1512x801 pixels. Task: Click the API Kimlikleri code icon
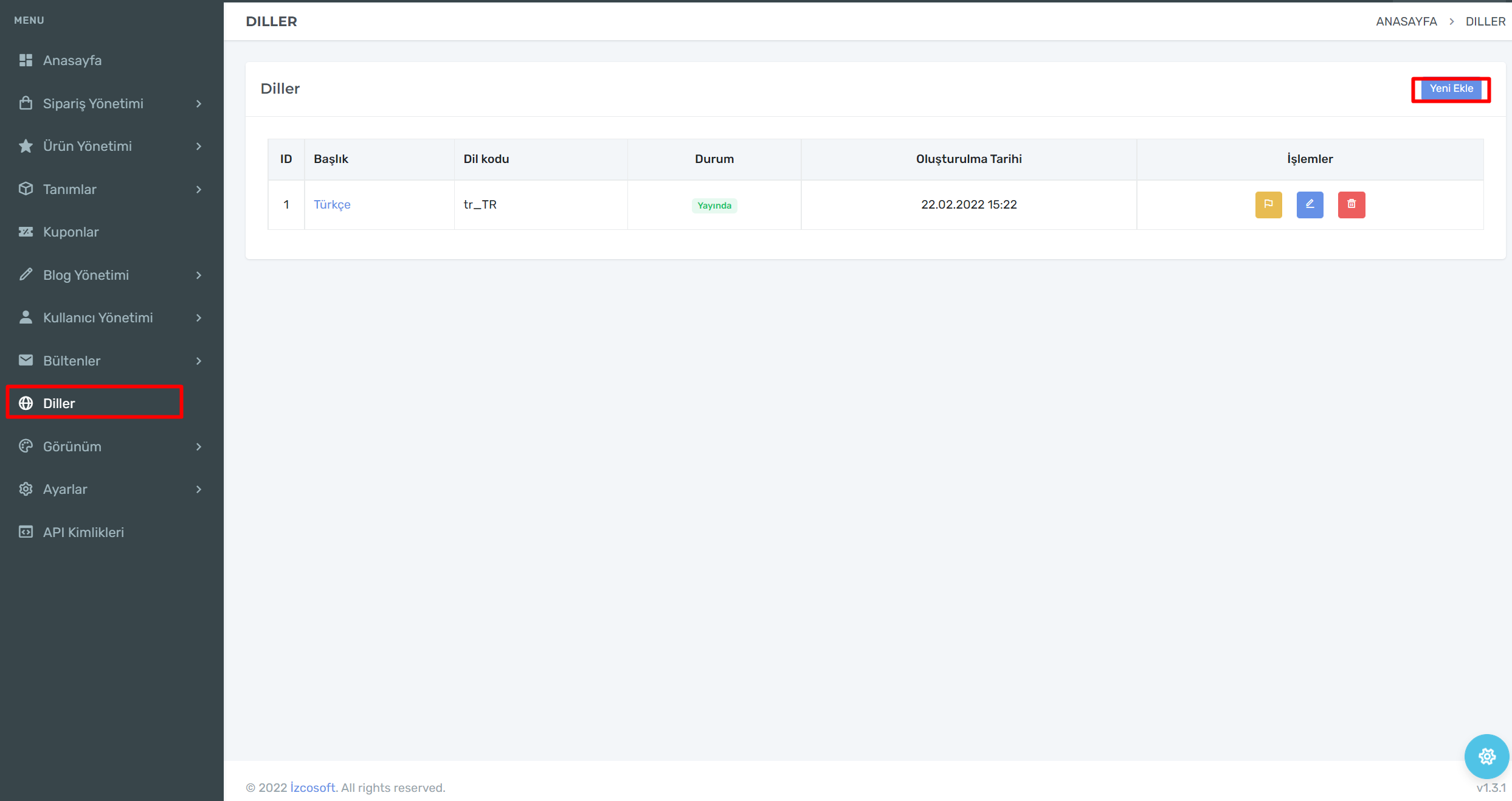click(26, 532)
